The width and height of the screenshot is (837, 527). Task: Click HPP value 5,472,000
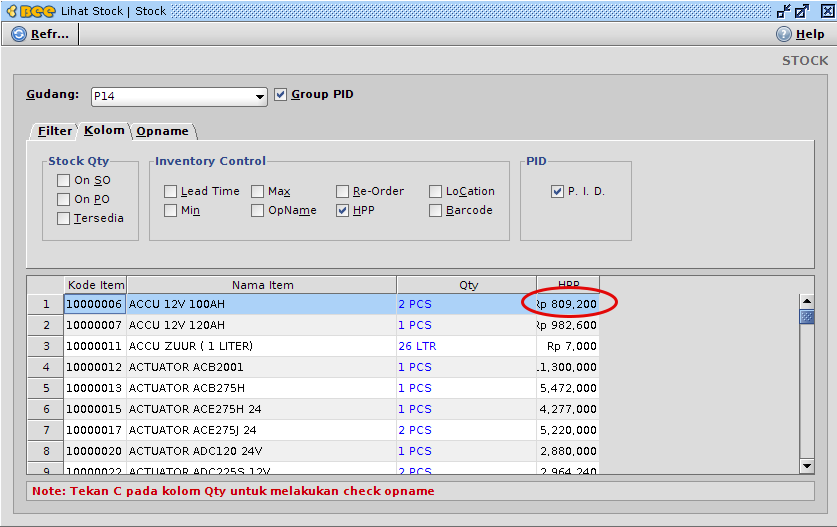(568, 388)
